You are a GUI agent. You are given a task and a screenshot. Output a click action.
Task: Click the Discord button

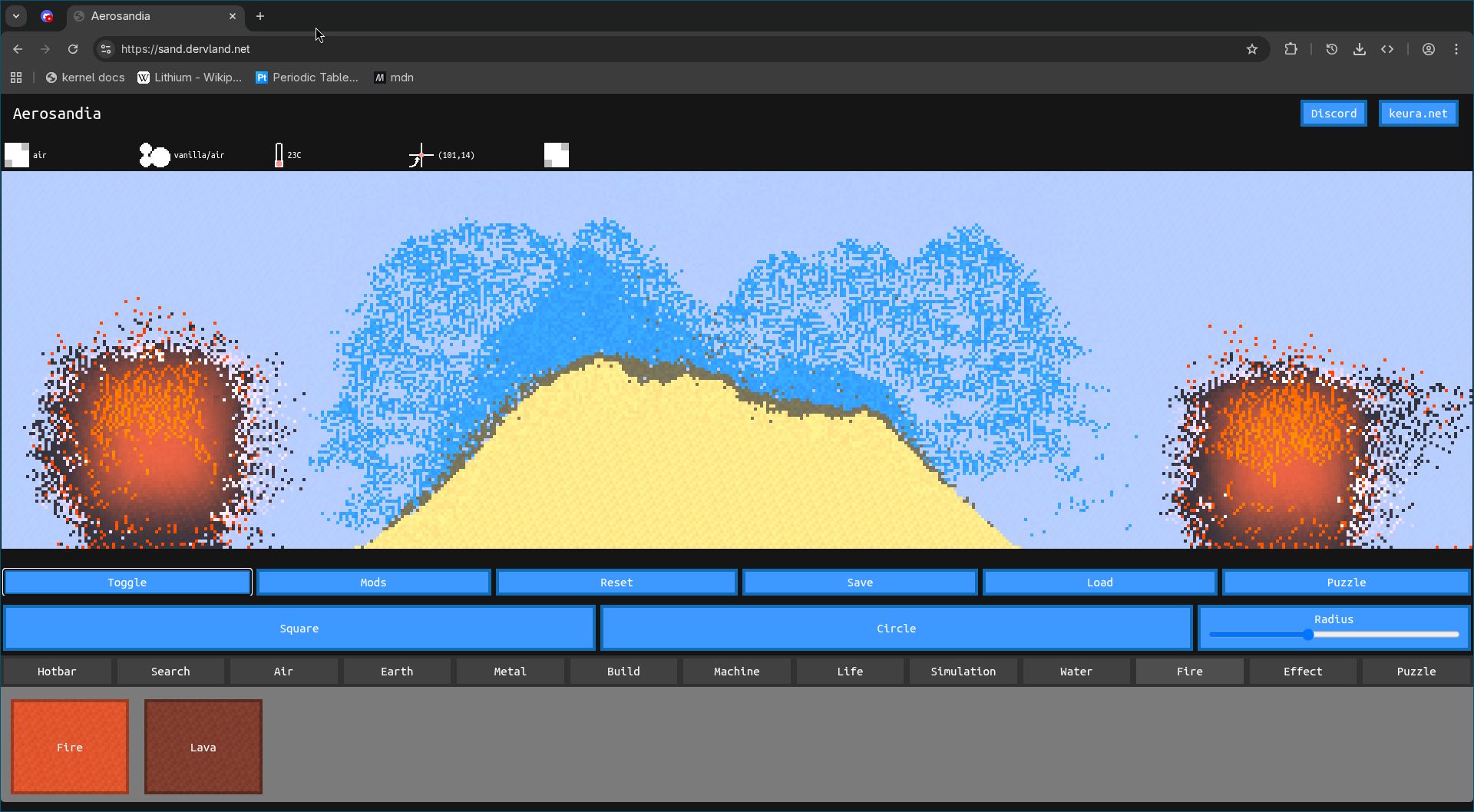pyautogui.click(x=1334, y=114)
